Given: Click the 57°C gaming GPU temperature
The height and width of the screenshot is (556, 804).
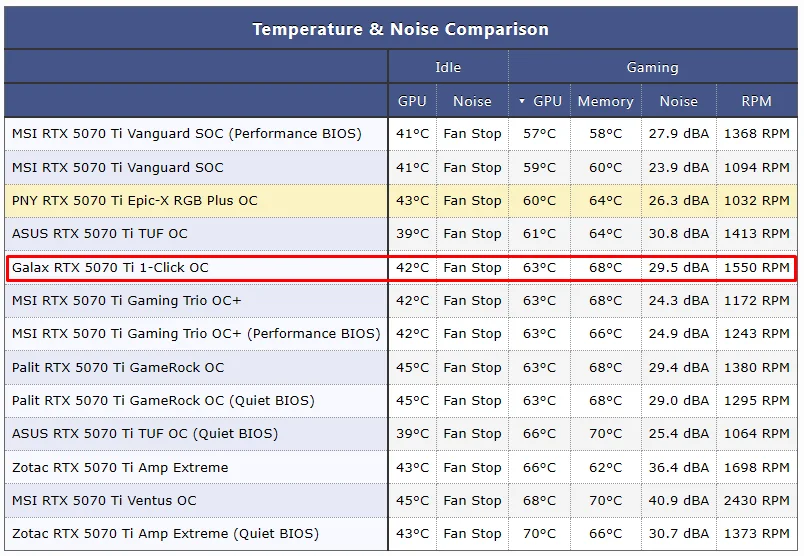Looking at the screenshot, I should coord(539,134).
